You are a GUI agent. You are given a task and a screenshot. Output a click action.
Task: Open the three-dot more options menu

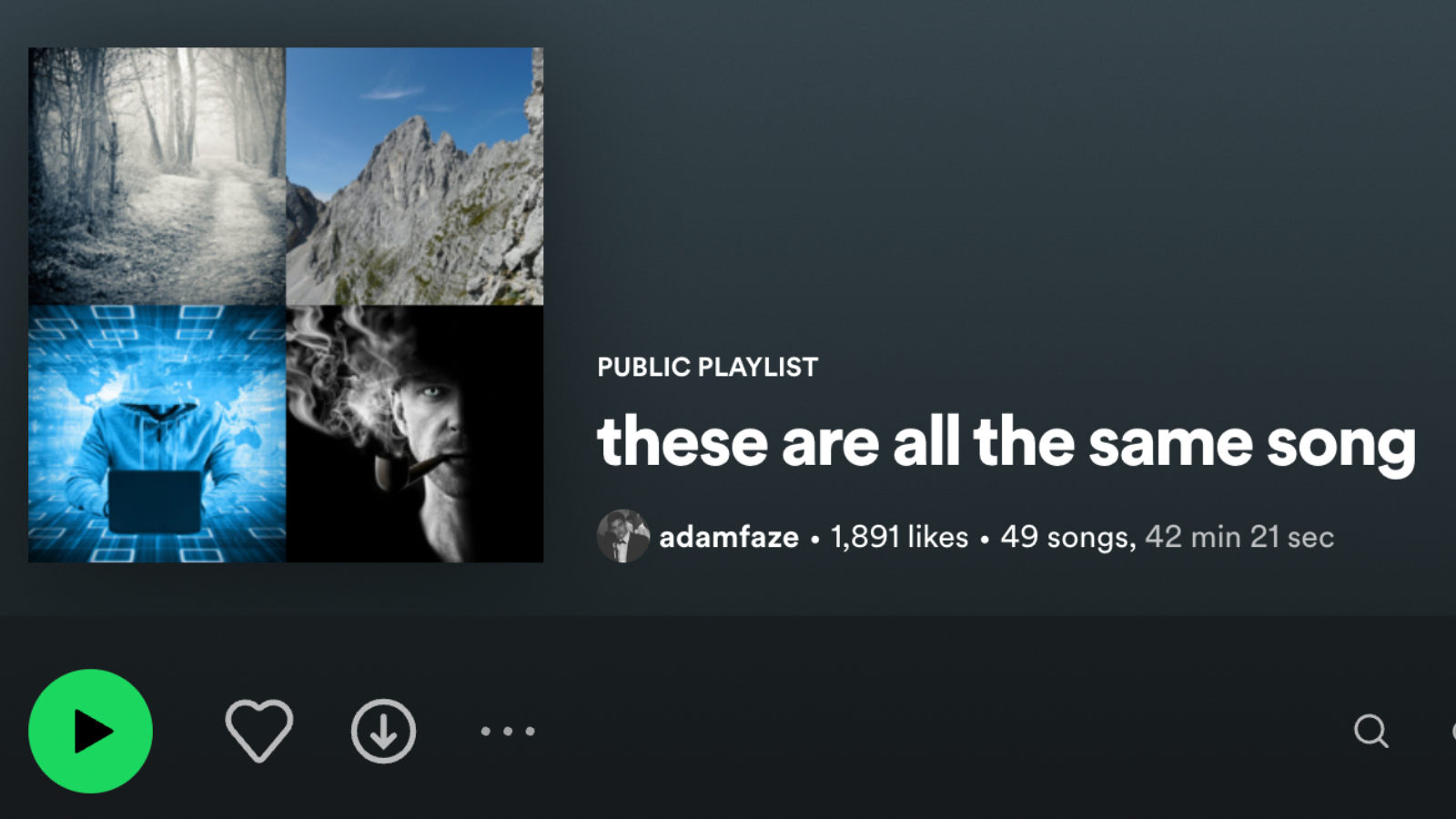(x=508, y=731)
